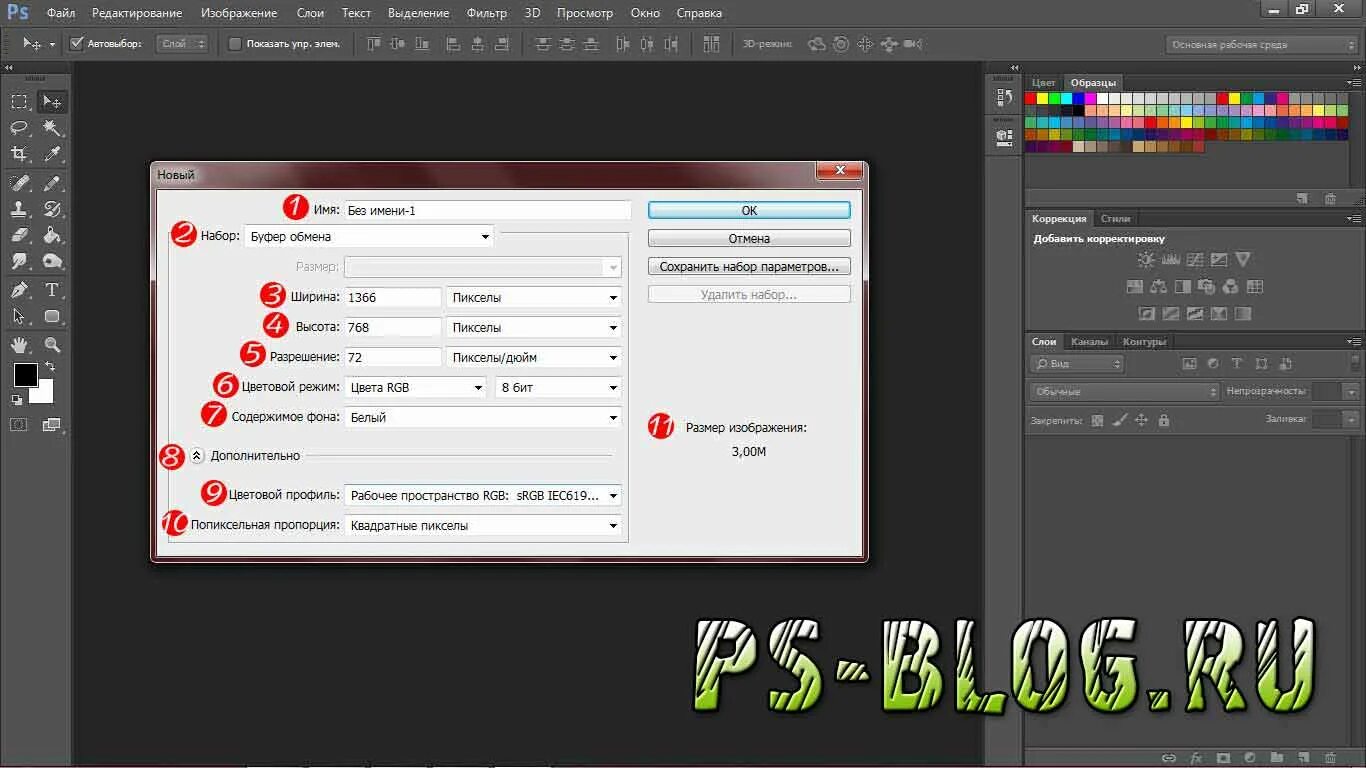Select the Healing Brush tool
The width and height of the screenshot is (1366, 768).
pos(19,183)
